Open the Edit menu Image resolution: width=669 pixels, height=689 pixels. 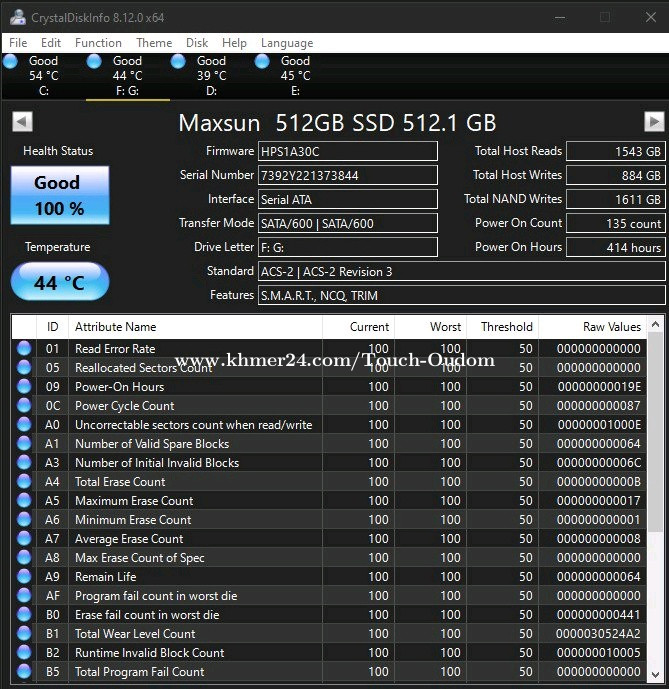[51, 43]
